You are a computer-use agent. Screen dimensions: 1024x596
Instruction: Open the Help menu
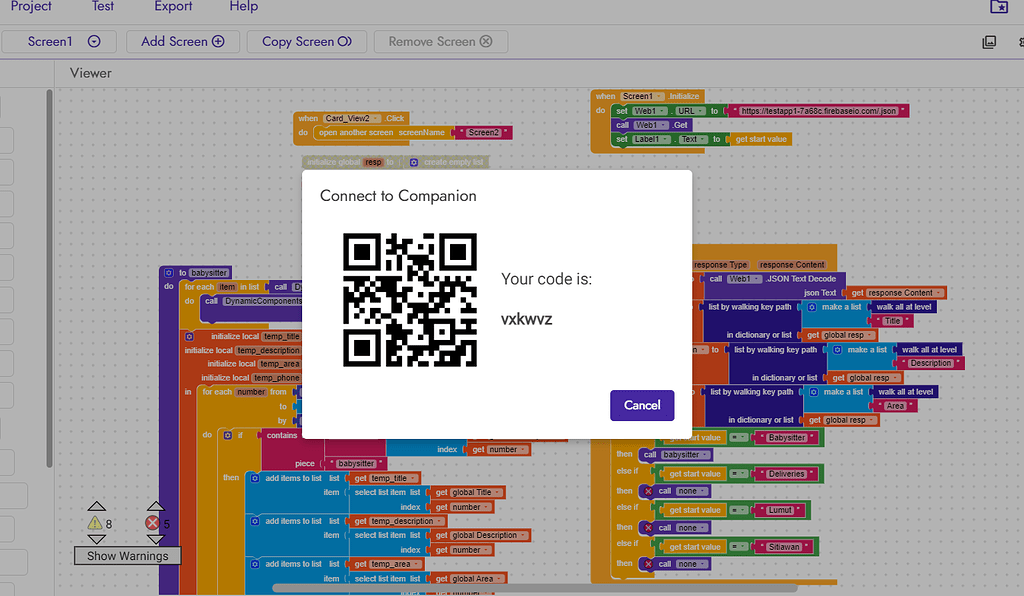point(244,7)
